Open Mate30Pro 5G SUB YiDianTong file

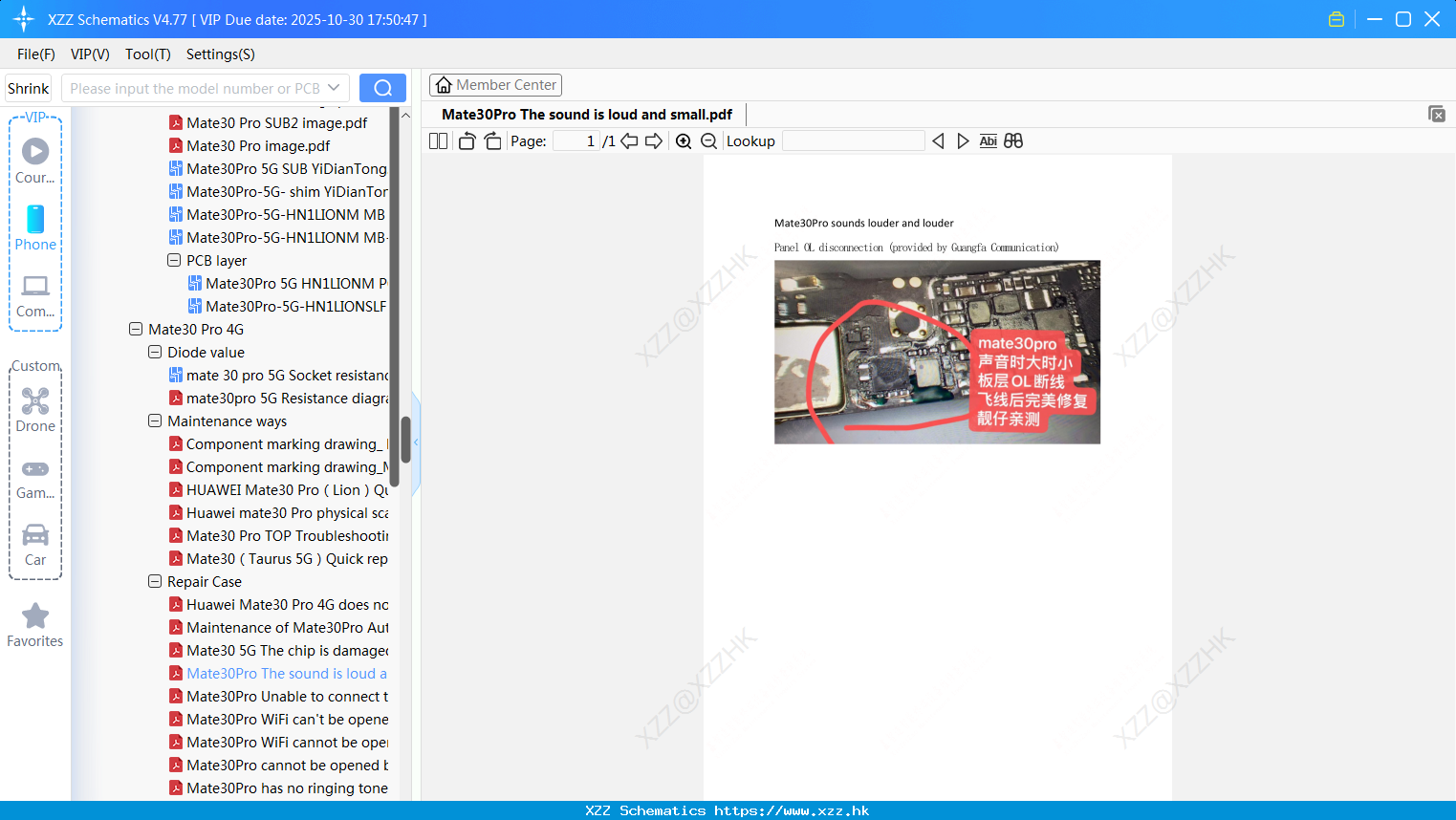[278, 169]
